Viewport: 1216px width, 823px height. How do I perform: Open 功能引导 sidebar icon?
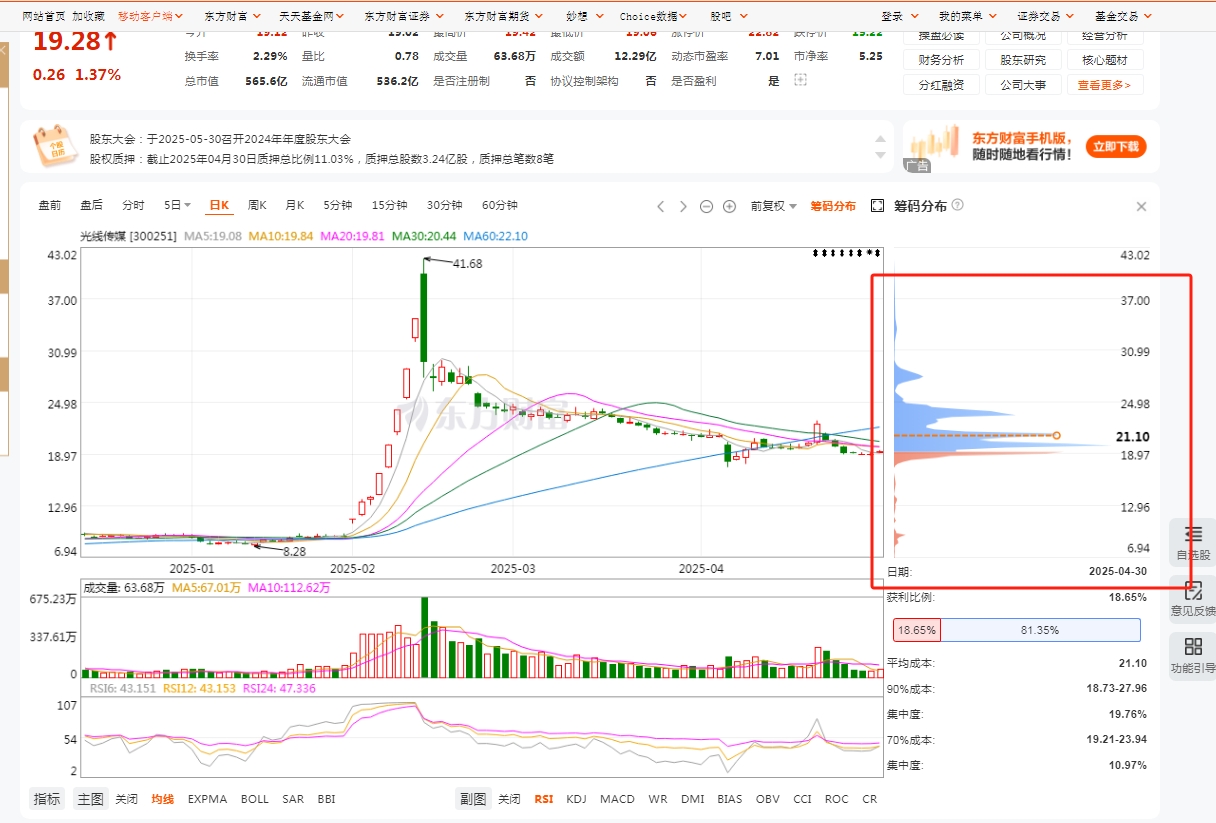tap(1192, 657)
